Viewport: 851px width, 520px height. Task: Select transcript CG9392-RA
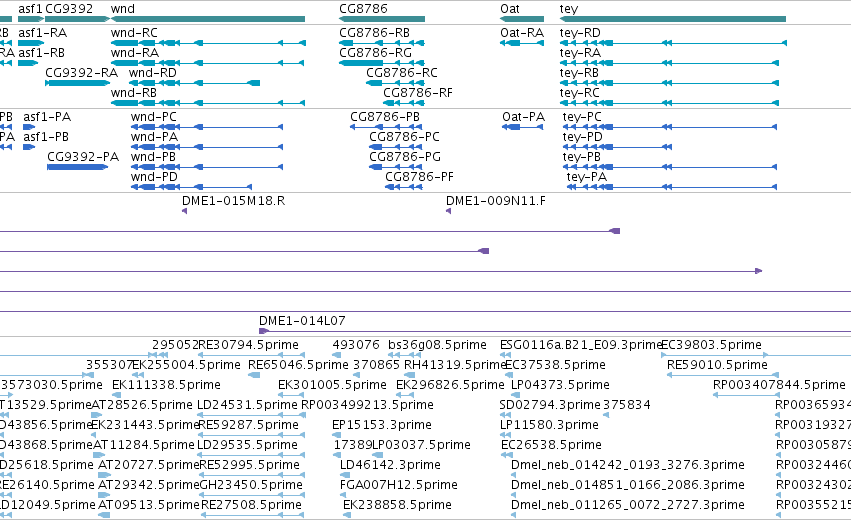click(x=81, y=73)
